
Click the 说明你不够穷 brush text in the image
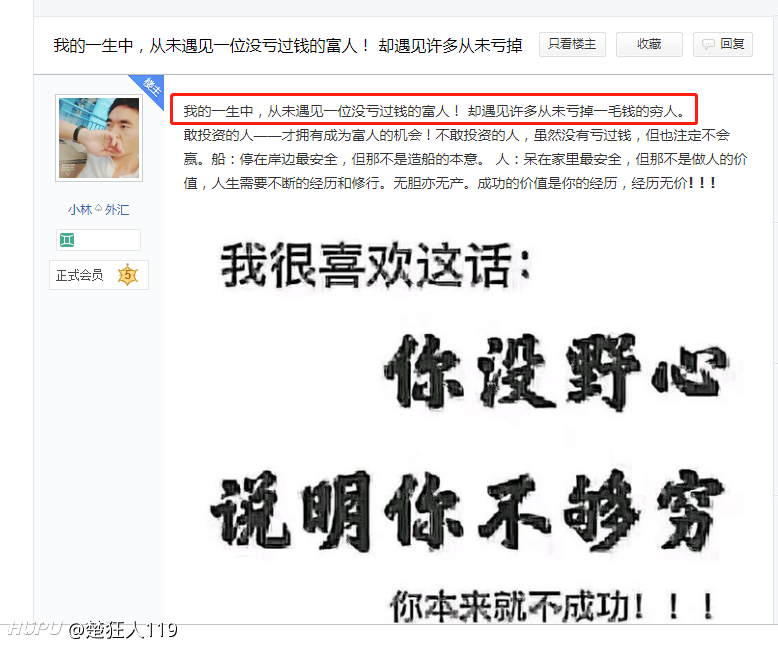tap(467, 511)
